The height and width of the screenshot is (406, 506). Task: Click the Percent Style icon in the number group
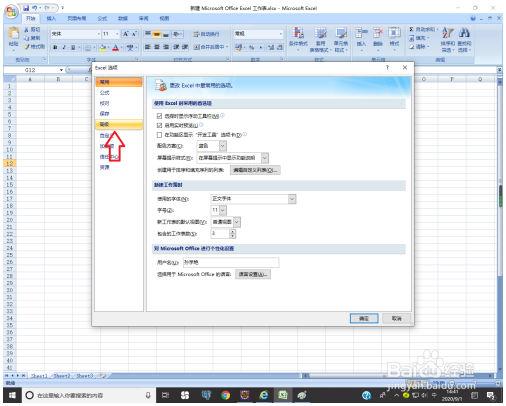point(252,48)
